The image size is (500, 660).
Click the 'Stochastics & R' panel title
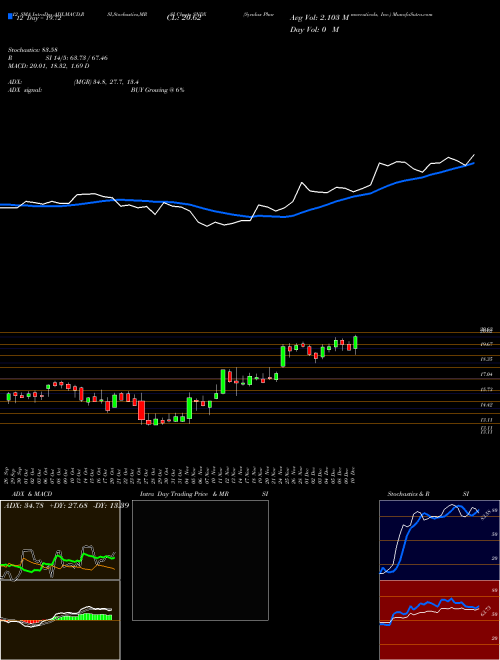[409, 494]
